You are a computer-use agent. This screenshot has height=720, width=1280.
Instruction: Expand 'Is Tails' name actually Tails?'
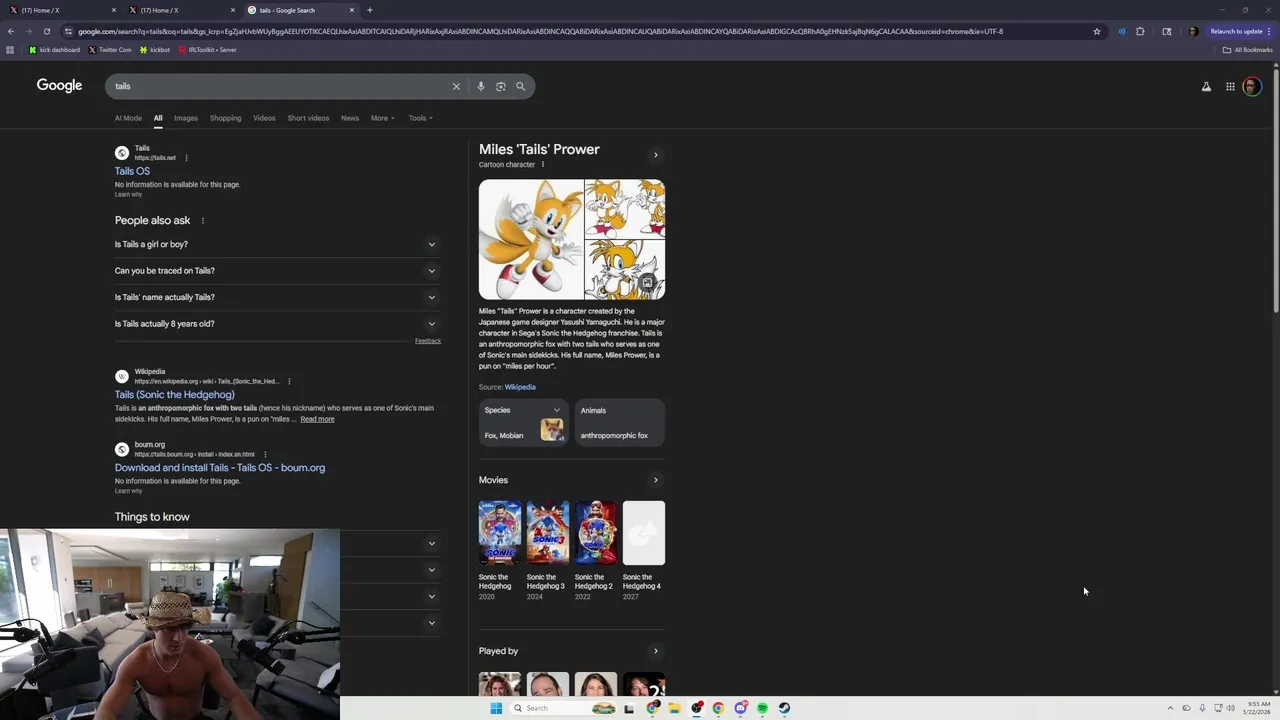click(x=278, y=297)
